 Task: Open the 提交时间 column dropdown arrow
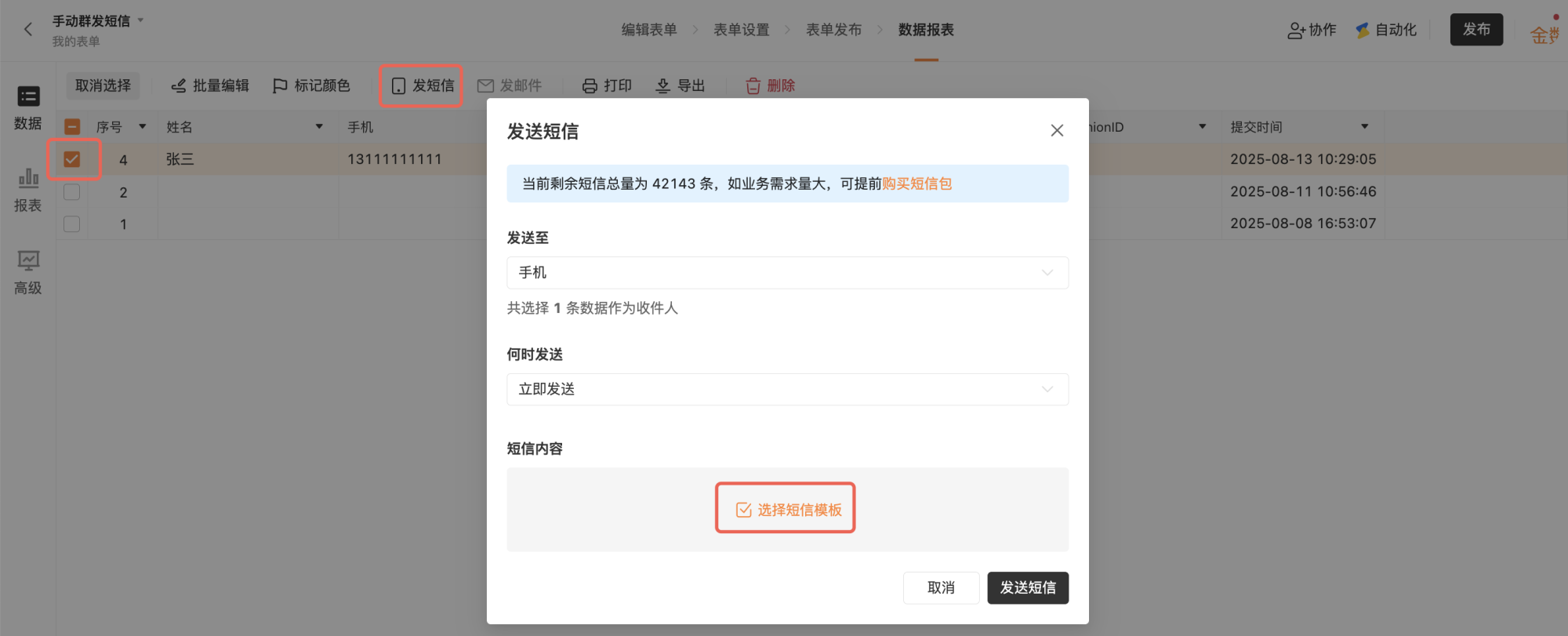1365,126
